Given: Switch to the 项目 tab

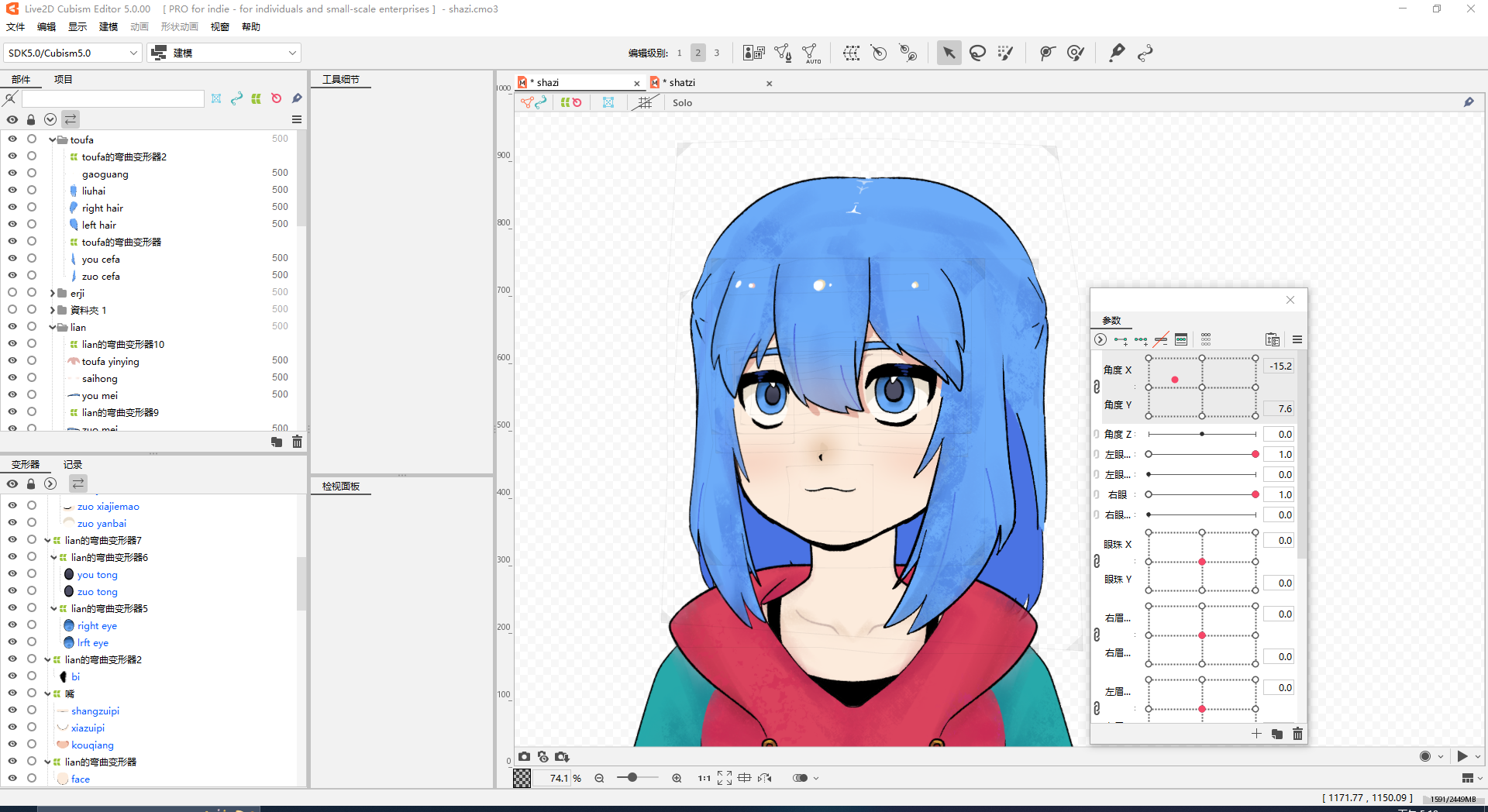Looking at the screenshot, I should 64,79.
